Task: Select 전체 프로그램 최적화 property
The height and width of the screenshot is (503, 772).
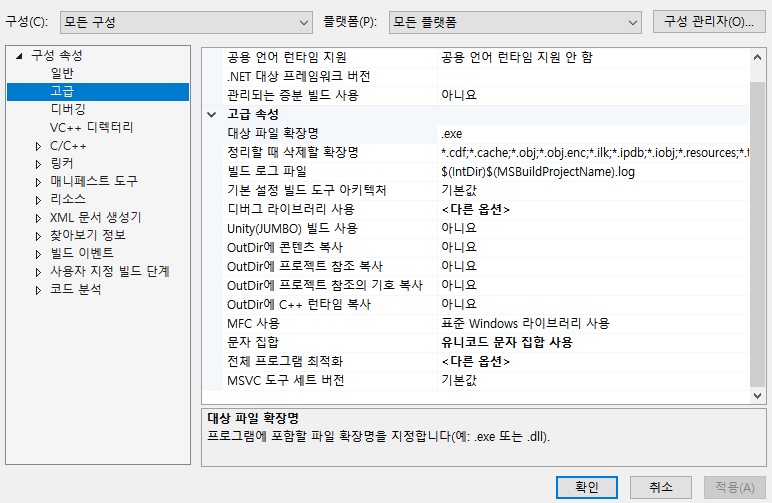Action: click(330, 361)
